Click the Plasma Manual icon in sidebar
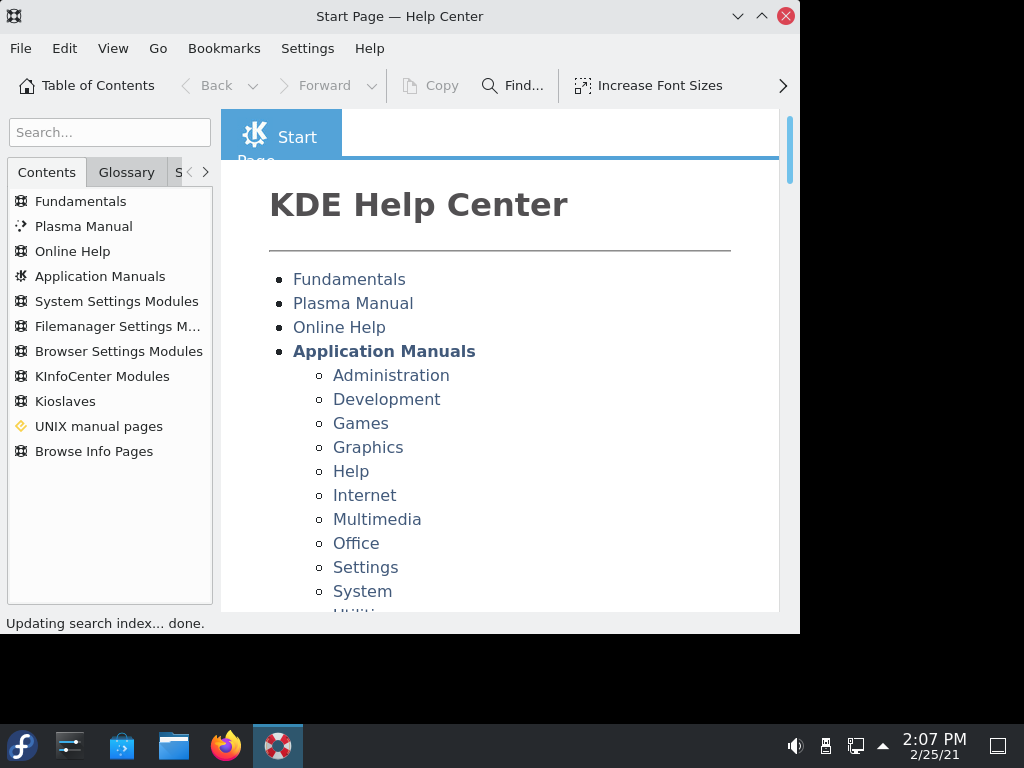This screenshot has height=768, width=1024. 21,226
